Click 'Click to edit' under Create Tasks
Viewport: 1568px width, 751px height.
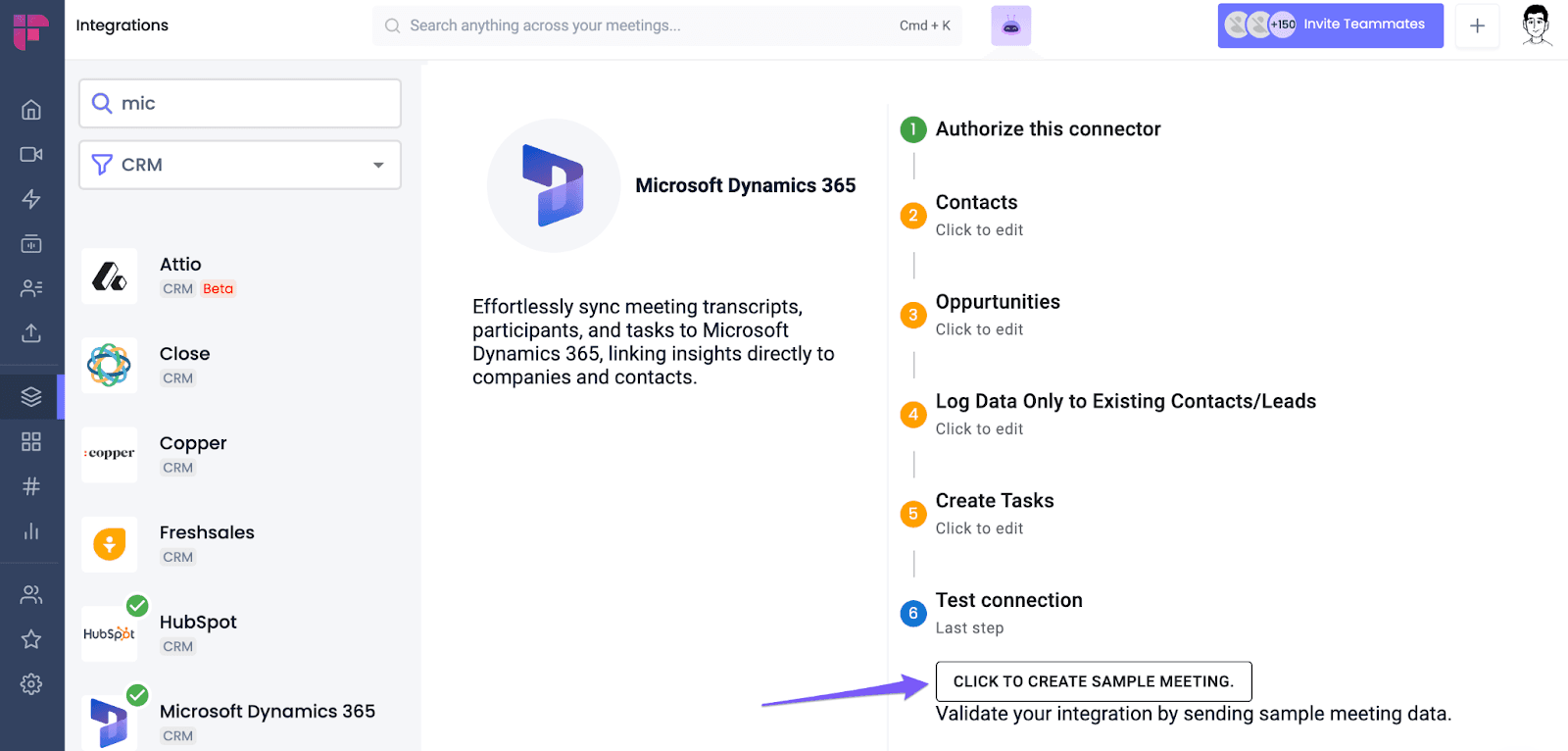pos(979,528)
